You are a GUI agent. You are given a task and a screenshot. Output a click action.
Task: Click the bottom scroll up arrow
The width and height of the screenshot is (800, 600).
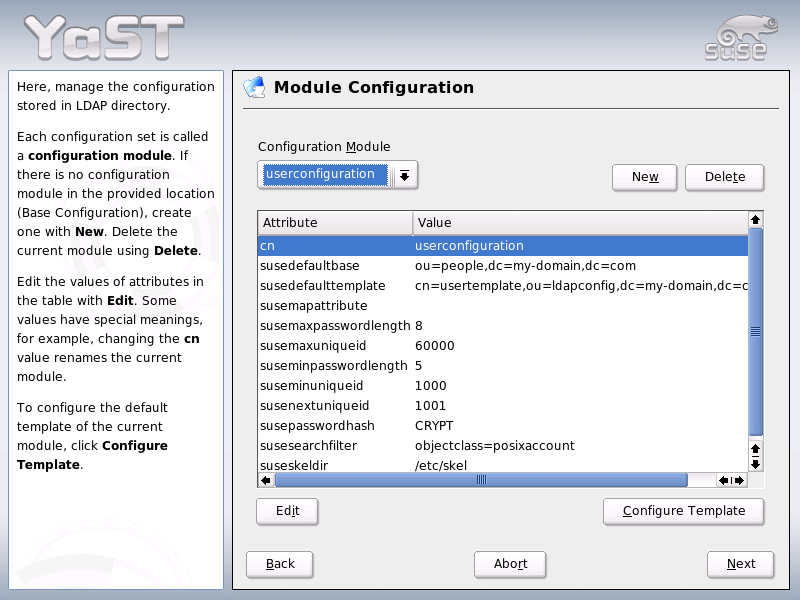[756, 449]
